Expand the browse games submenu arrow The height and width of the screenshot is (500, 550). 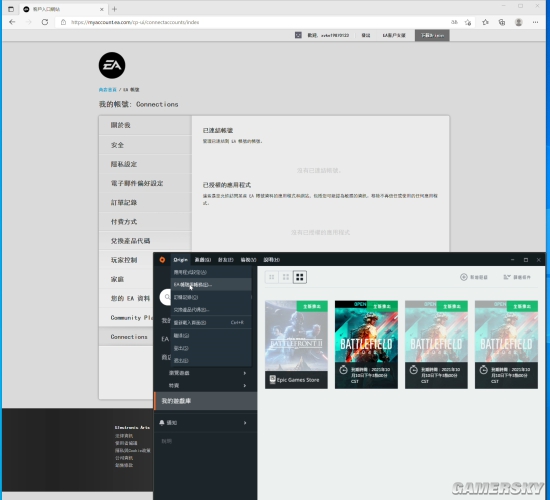tap(245, 373)
